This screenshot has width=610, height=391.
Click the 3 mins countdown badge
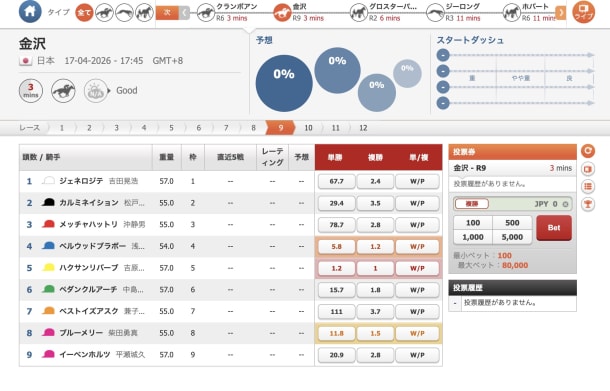(x=31, y=91)
